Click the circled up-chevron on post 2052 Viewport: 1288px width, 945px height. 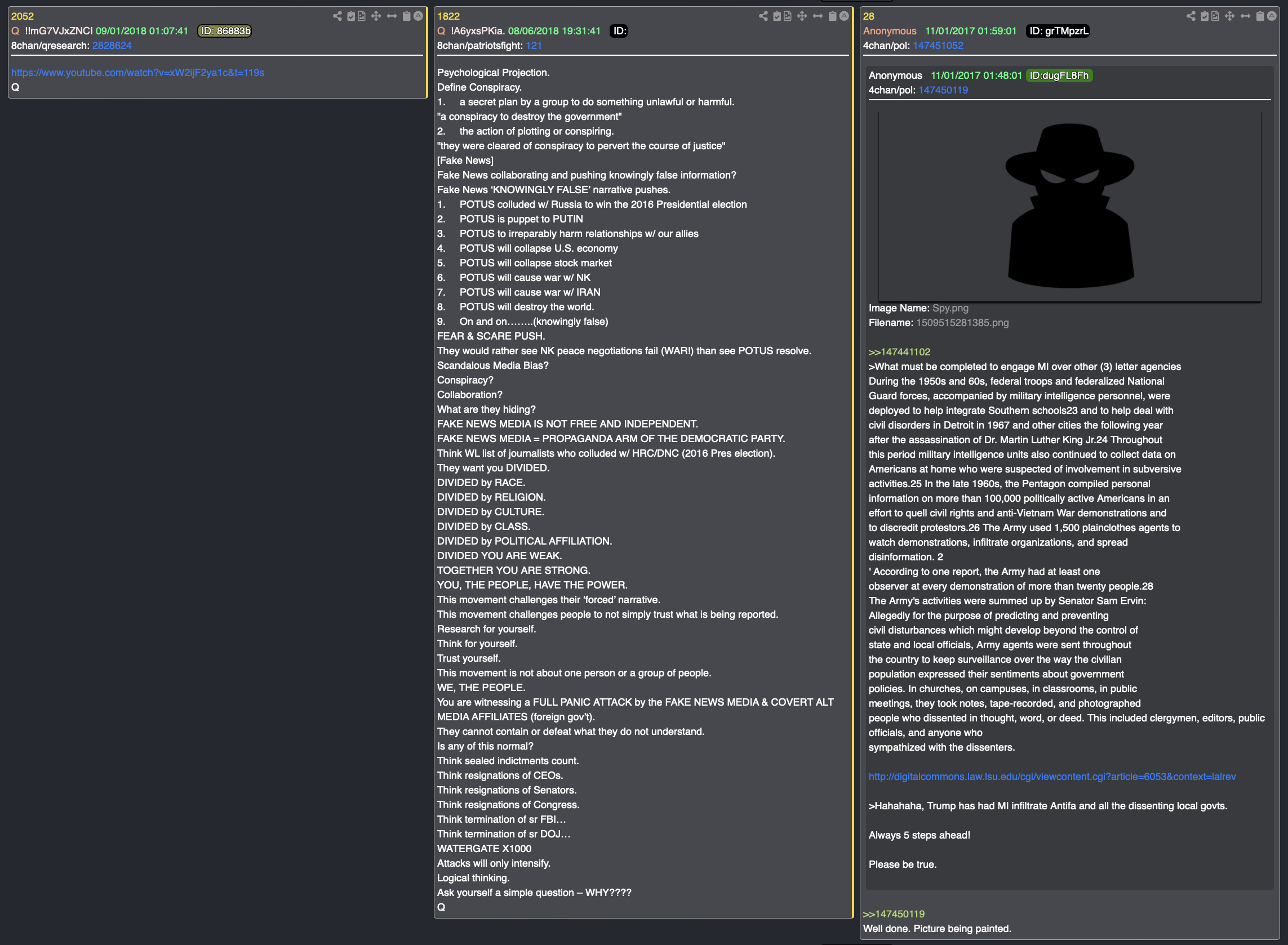[x=418, y=16]
